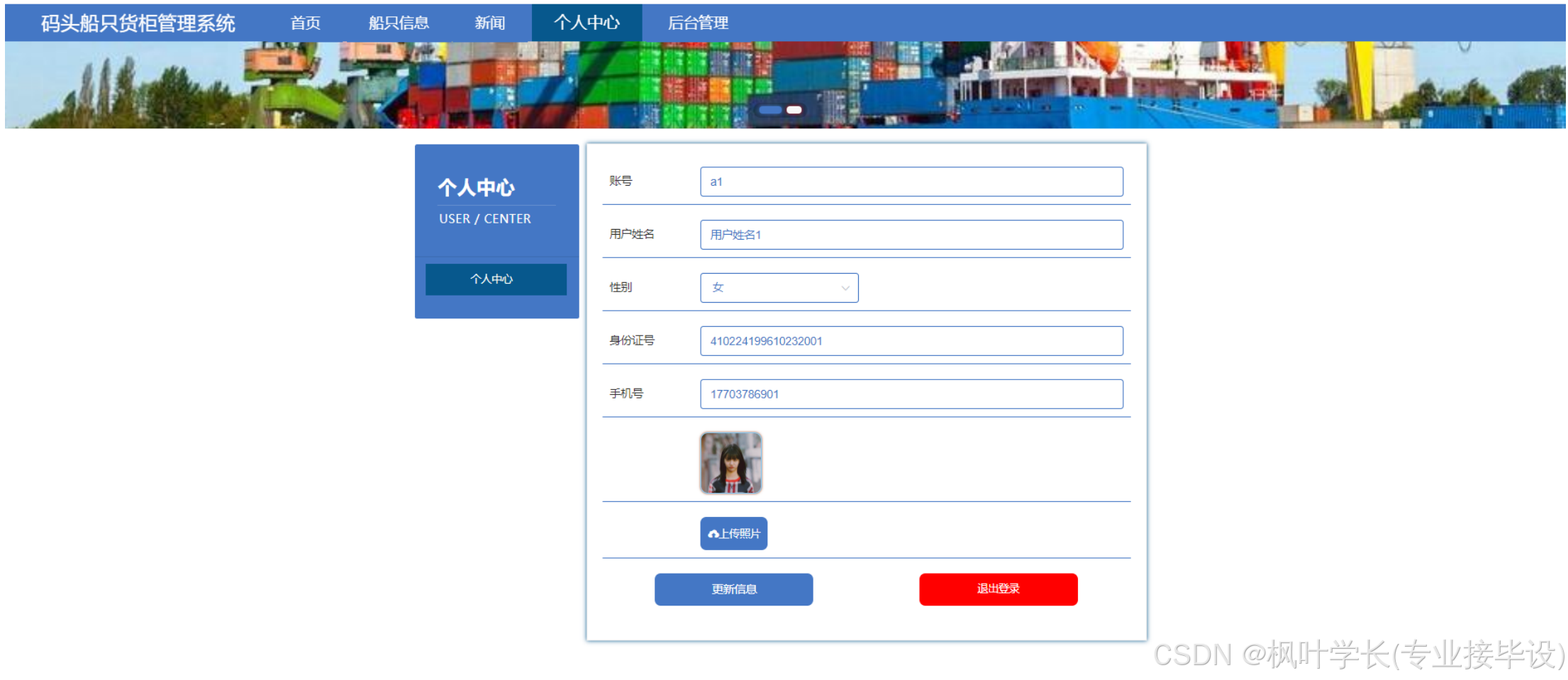Viewport: 1568px width, 680px height.
Task: Click the USER / CENTER subtitle text
Action: pyautogui.click(x=485, y=219)
